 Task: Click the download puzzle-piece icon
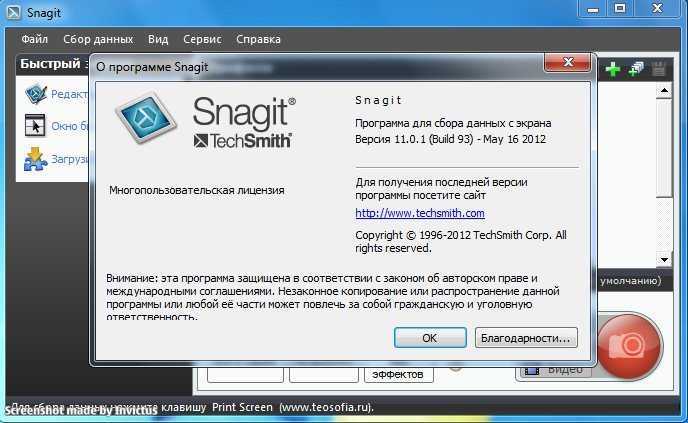point(35,159)
